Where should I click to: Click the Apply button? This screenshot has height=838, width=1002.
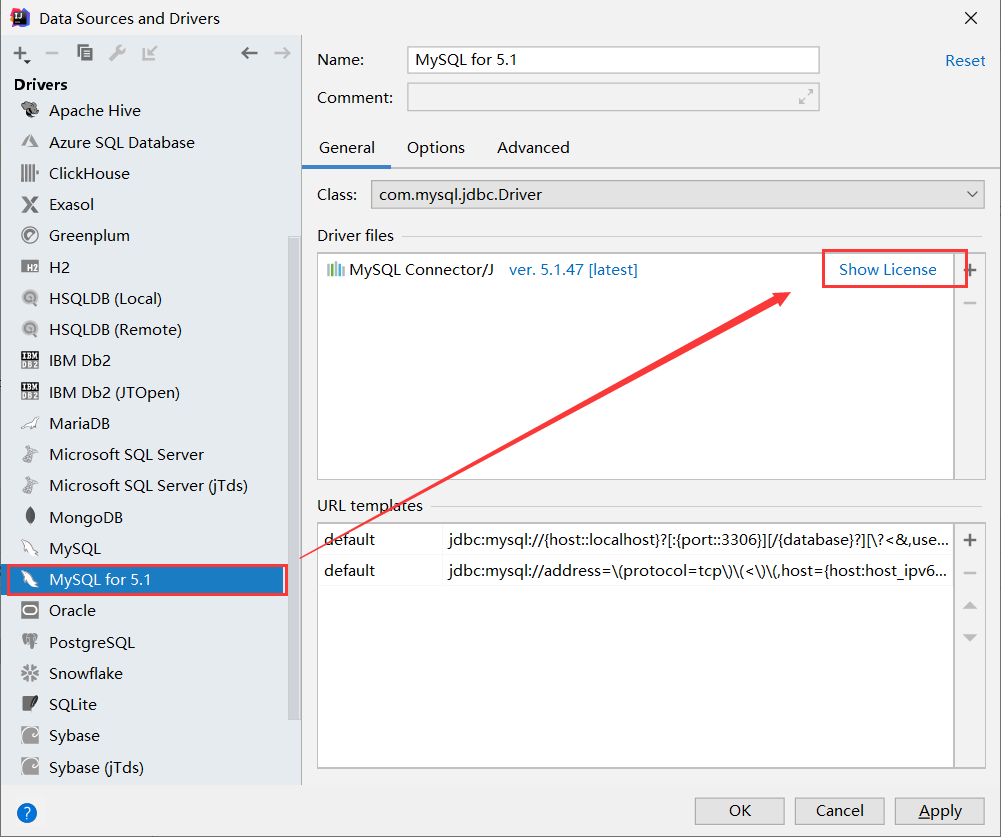tap(939, 811)
